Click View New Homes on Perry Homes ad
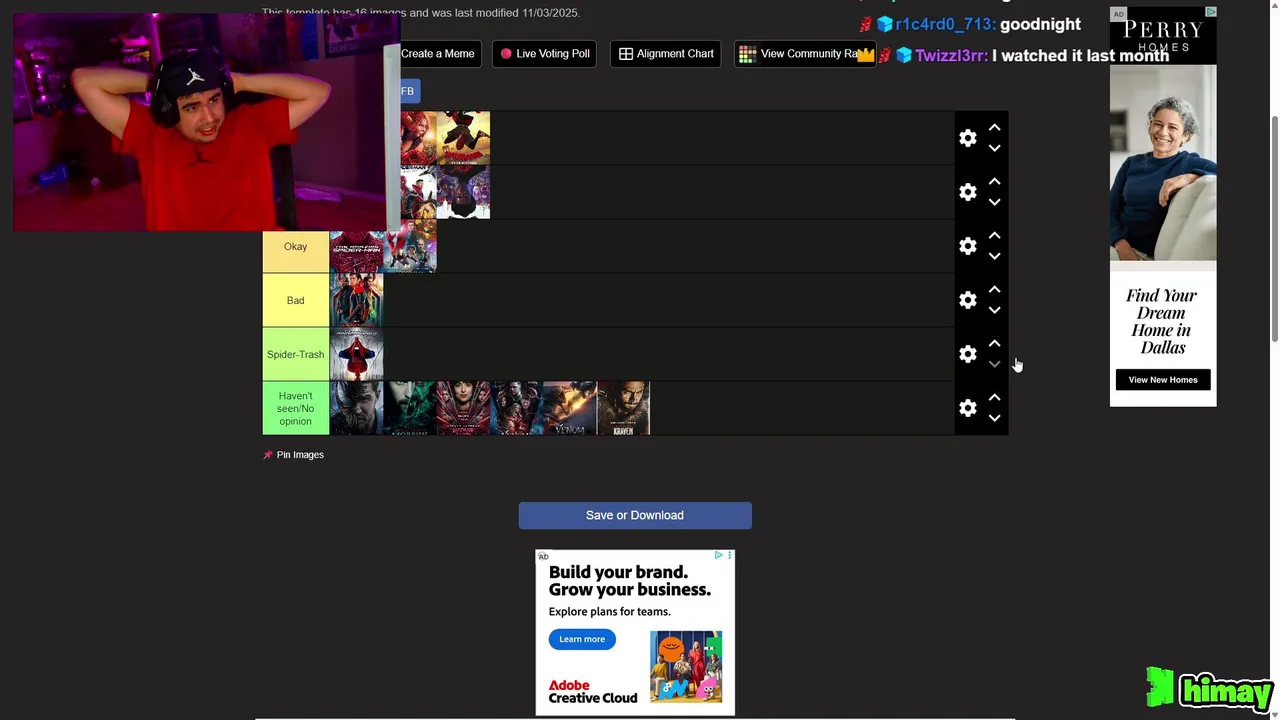 coord(1163,380)
